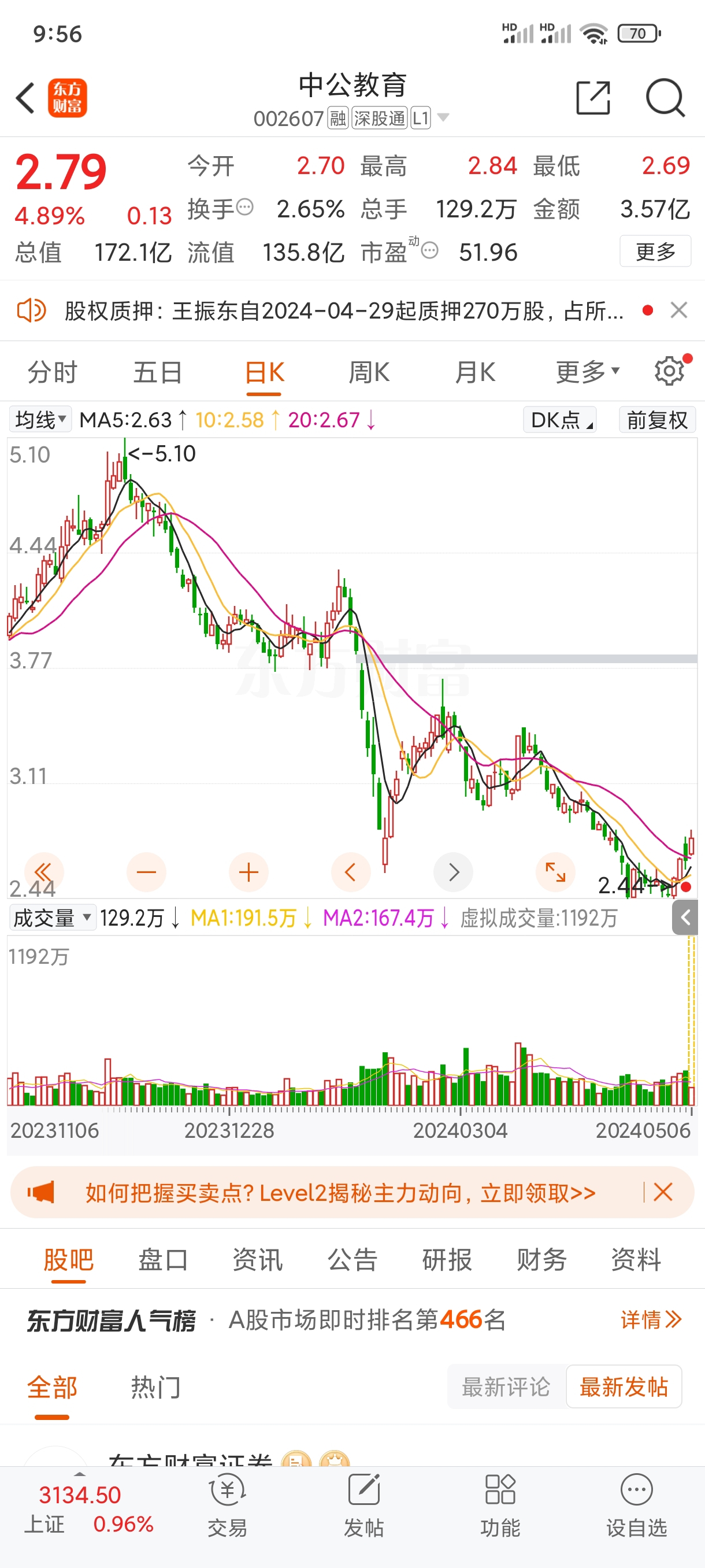The width and height of the screenshot is (705, 1568).
Task: Open the search magnifier icon
Action: [665, 97]
